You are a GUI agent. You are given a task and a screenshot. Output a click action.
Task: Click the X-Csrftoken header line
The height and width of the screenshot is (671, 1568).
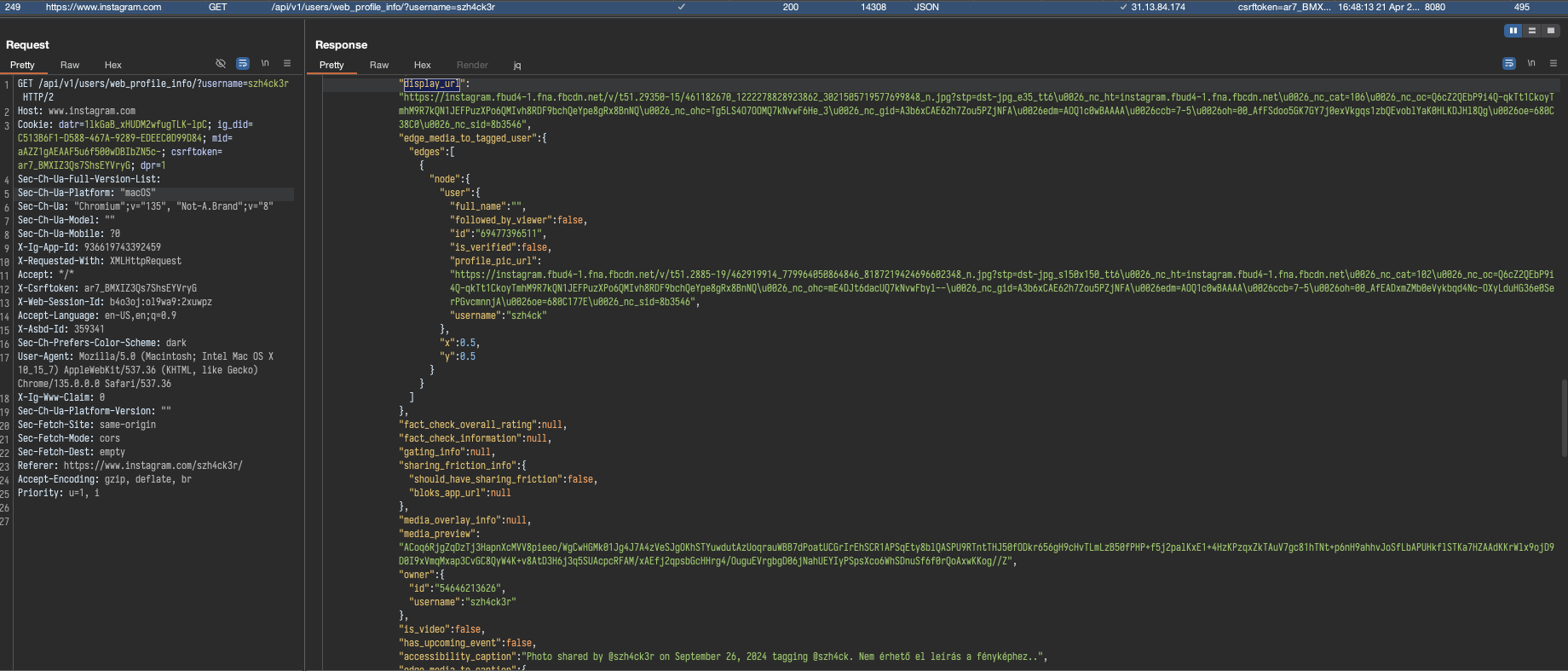(x=107, y=288)
